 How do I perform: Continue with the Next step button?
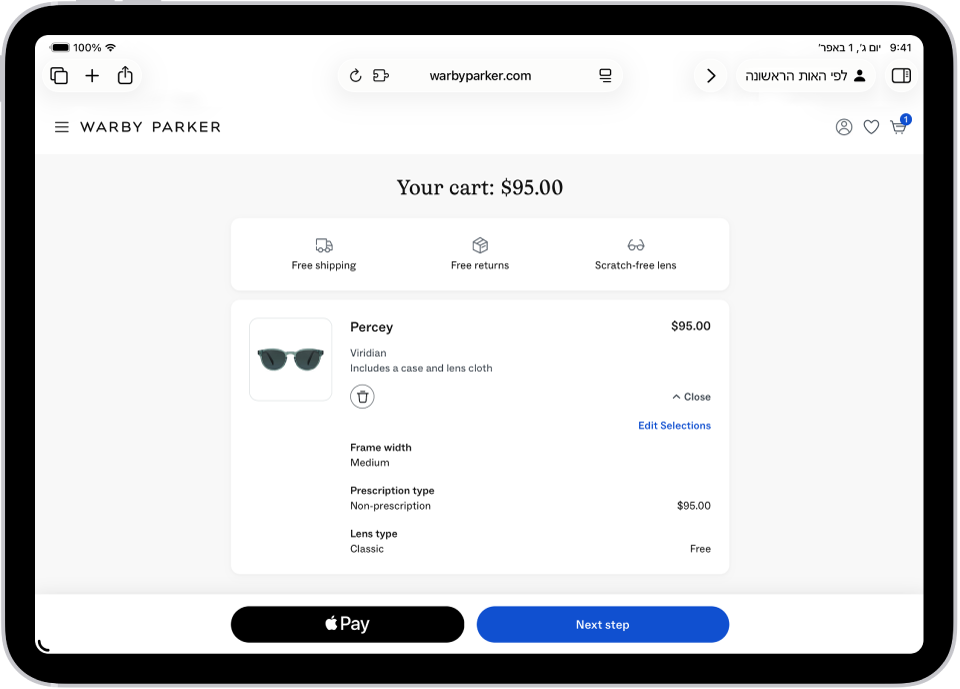[x=602, y=624]
